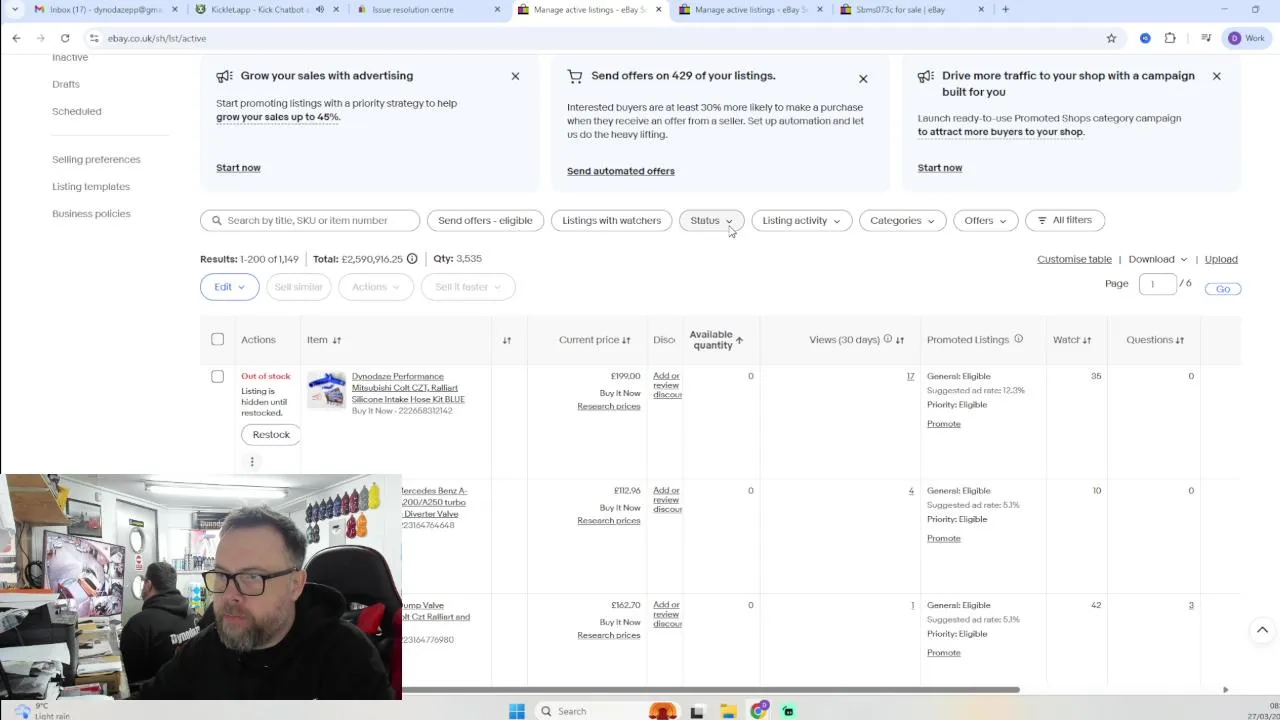Open the total value info icon

pyautogui.click(x=412, y=258)
